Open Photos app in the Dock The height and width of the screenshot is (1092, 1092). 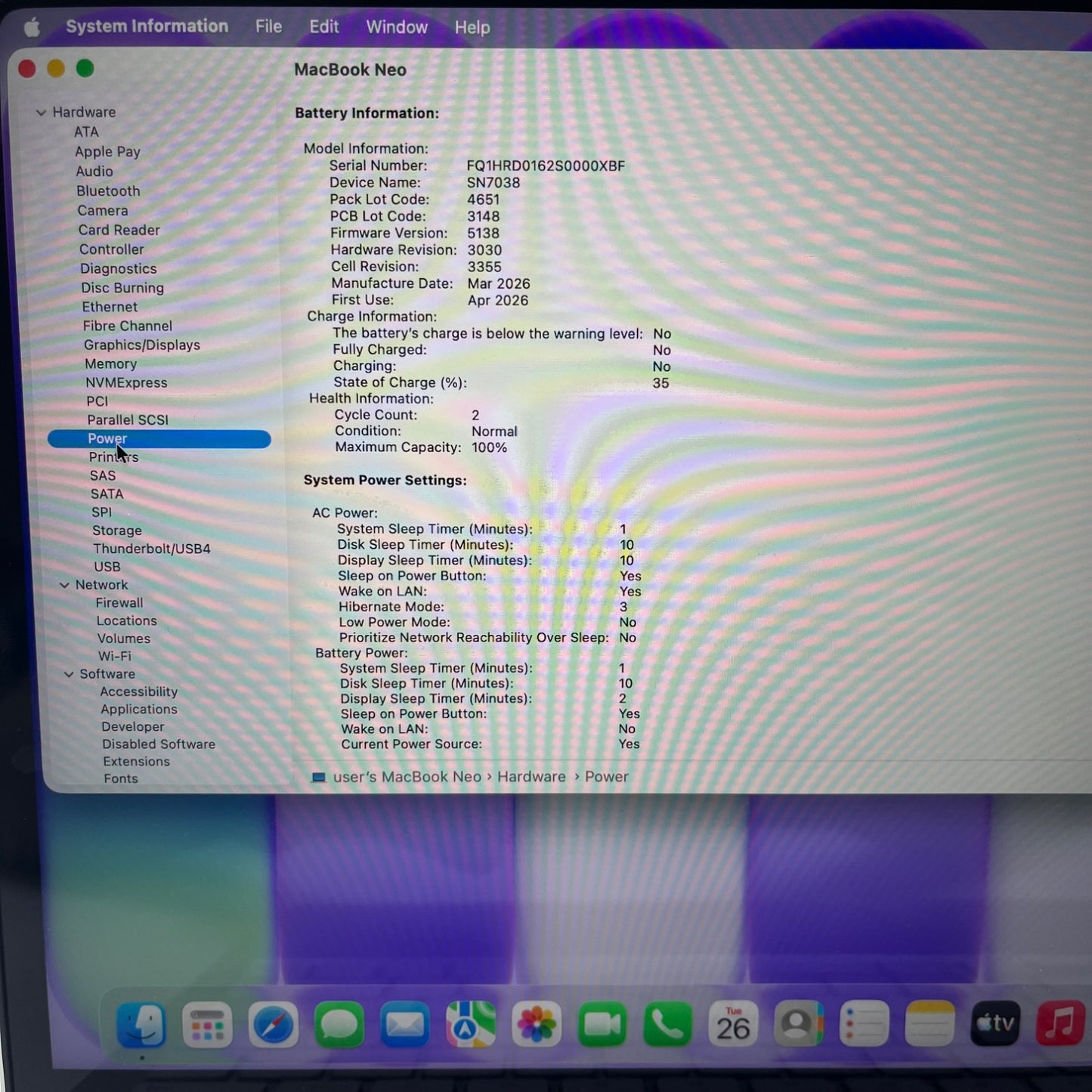point(536,1025)
